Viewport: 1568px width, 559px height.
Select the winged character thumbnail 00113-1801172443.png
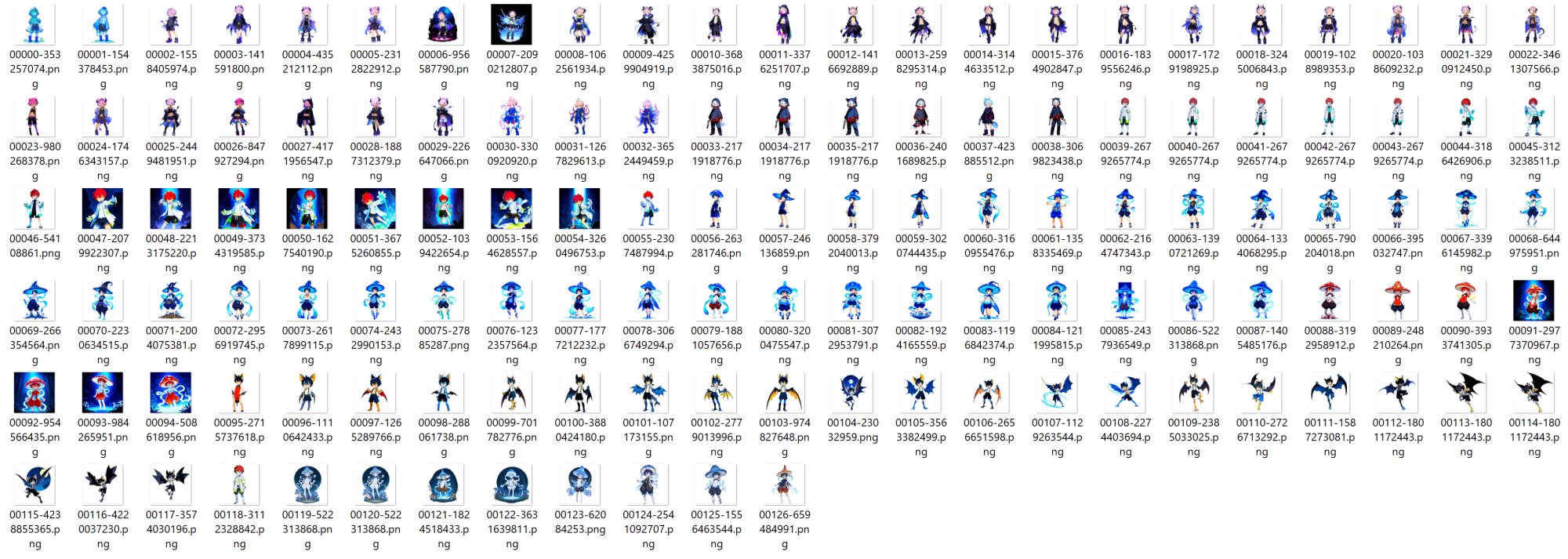point(1466,392)
